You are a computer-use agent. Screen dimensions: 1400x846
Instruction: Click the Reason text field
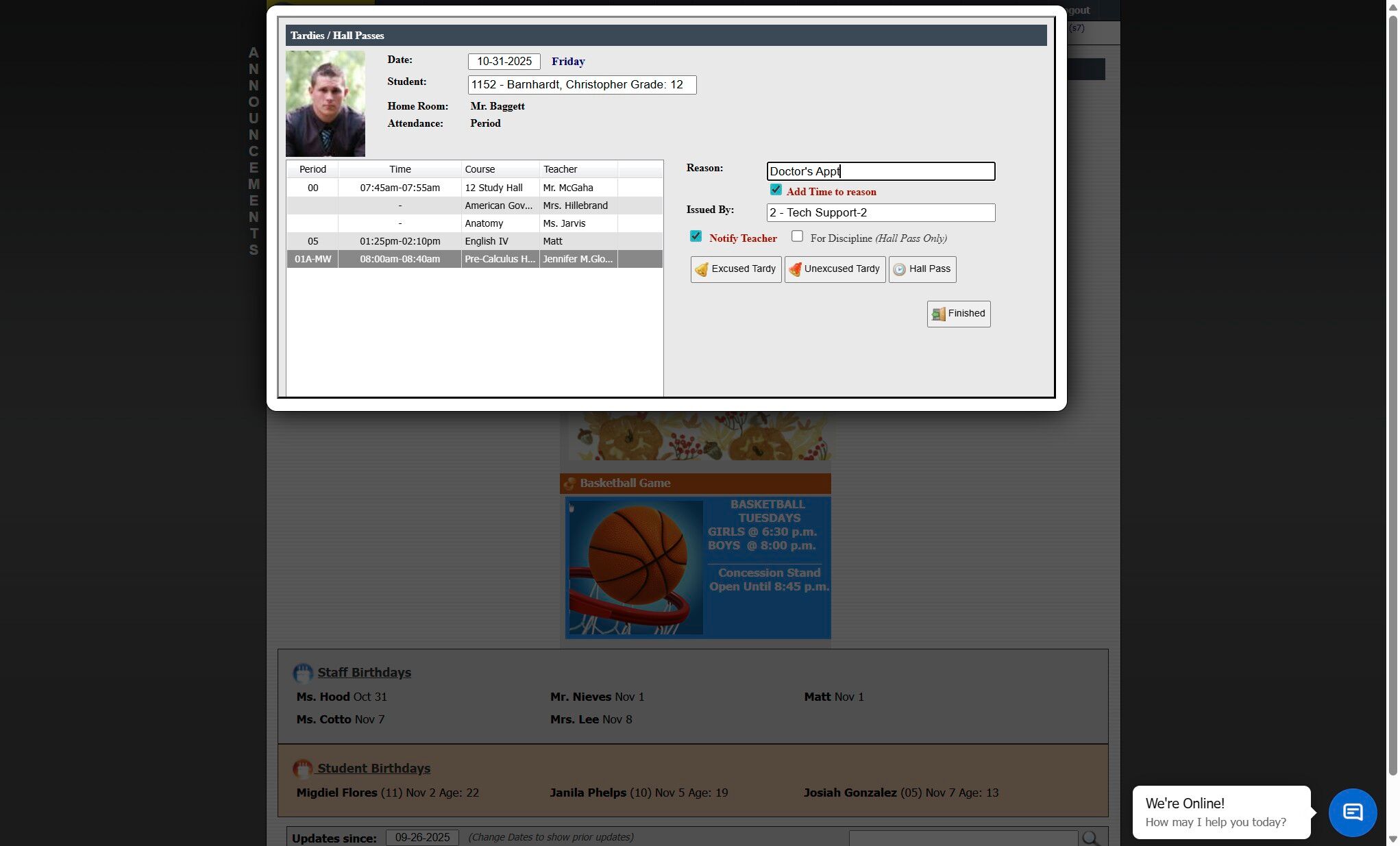[x=880, y=171]
